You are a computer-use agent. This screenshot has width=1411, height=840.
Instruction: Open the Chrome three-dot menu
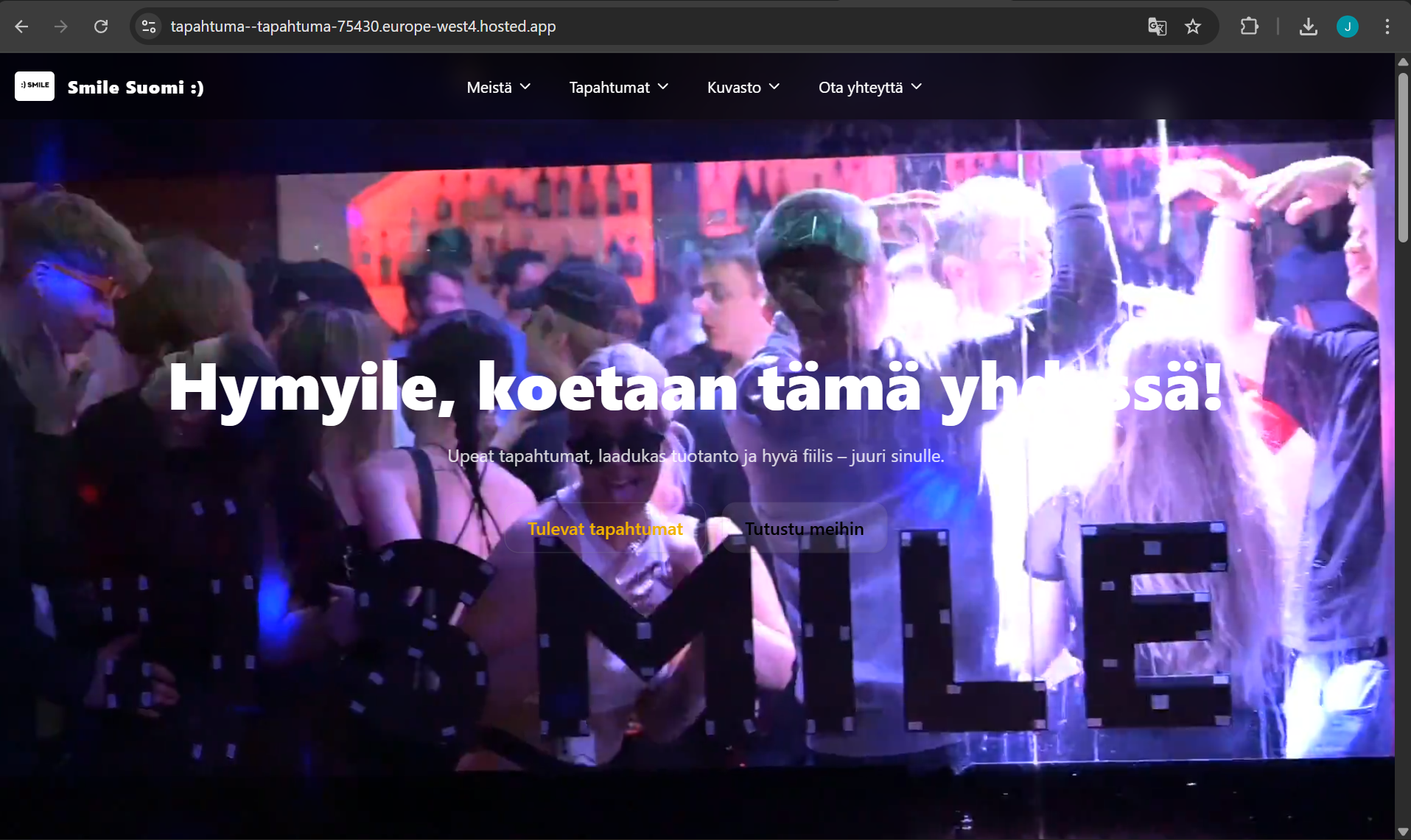pyautogui.click(x=1387, y=27)
